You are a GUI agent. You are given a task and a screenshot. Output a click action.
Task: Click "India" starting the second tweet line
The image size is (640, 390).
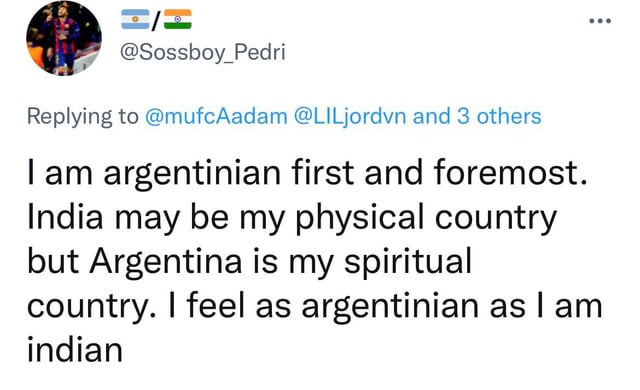pyautogui.click(x=65, y=217)
